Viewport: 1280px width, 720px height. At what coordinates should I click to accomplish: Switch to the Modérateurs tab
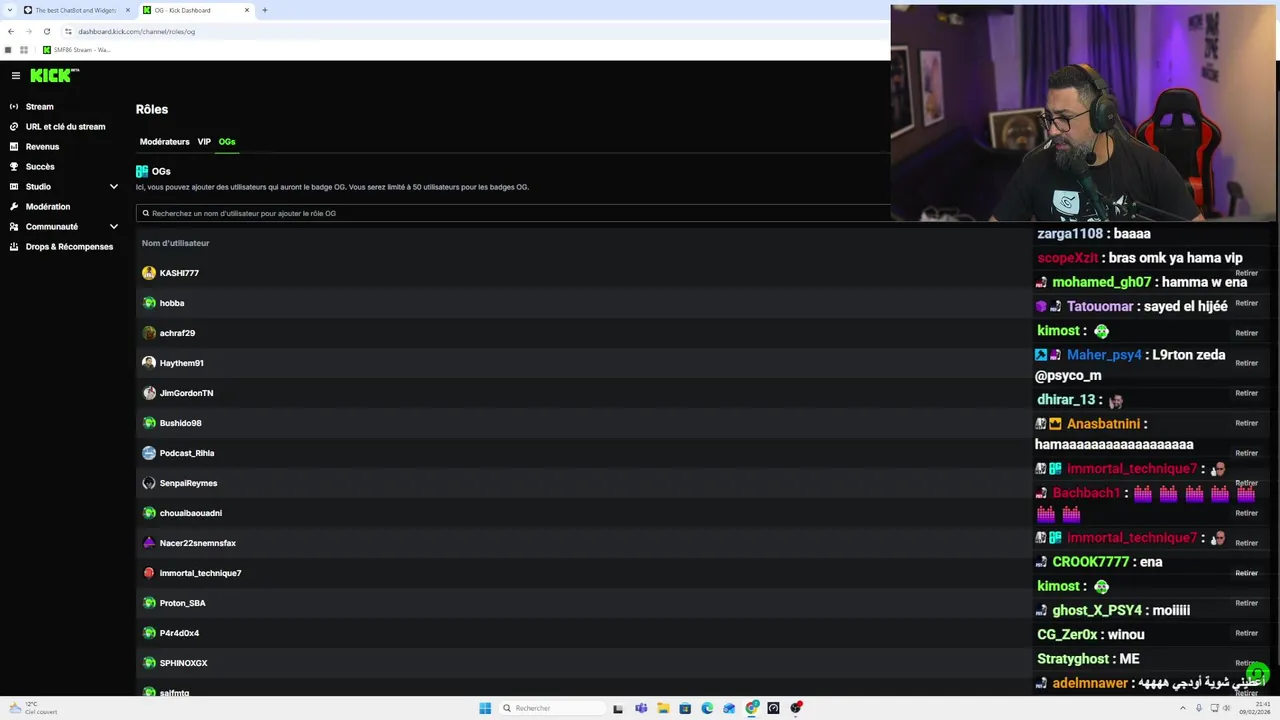(x=164, y=142)
